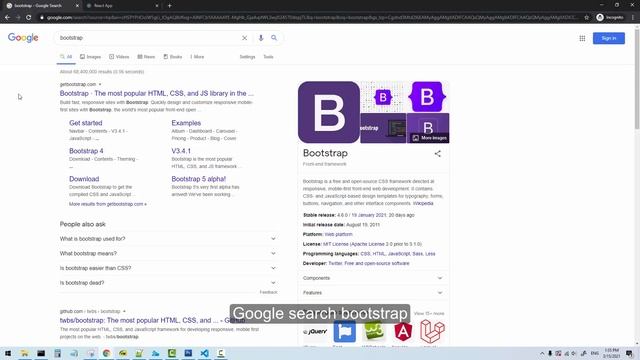Open the Bootstrap 5 alpha! sitelink
Image resolution: width=640 pixels, height=360 pixels.
click(199, 179)
